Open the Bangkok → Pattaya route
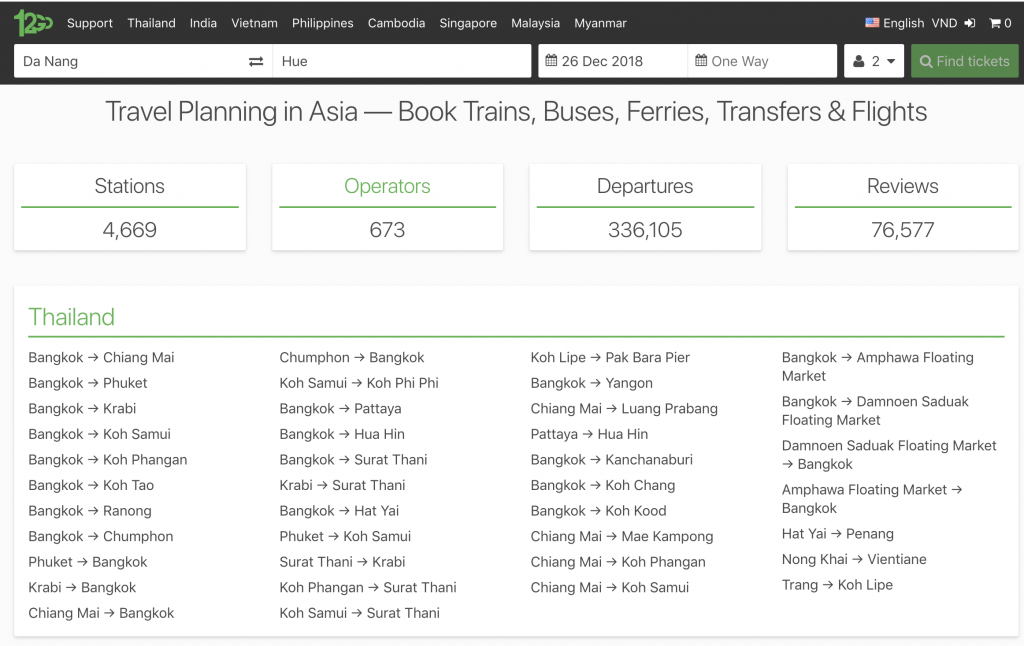1024x646 pixels. pyautogui.click(x=340, y=408)
